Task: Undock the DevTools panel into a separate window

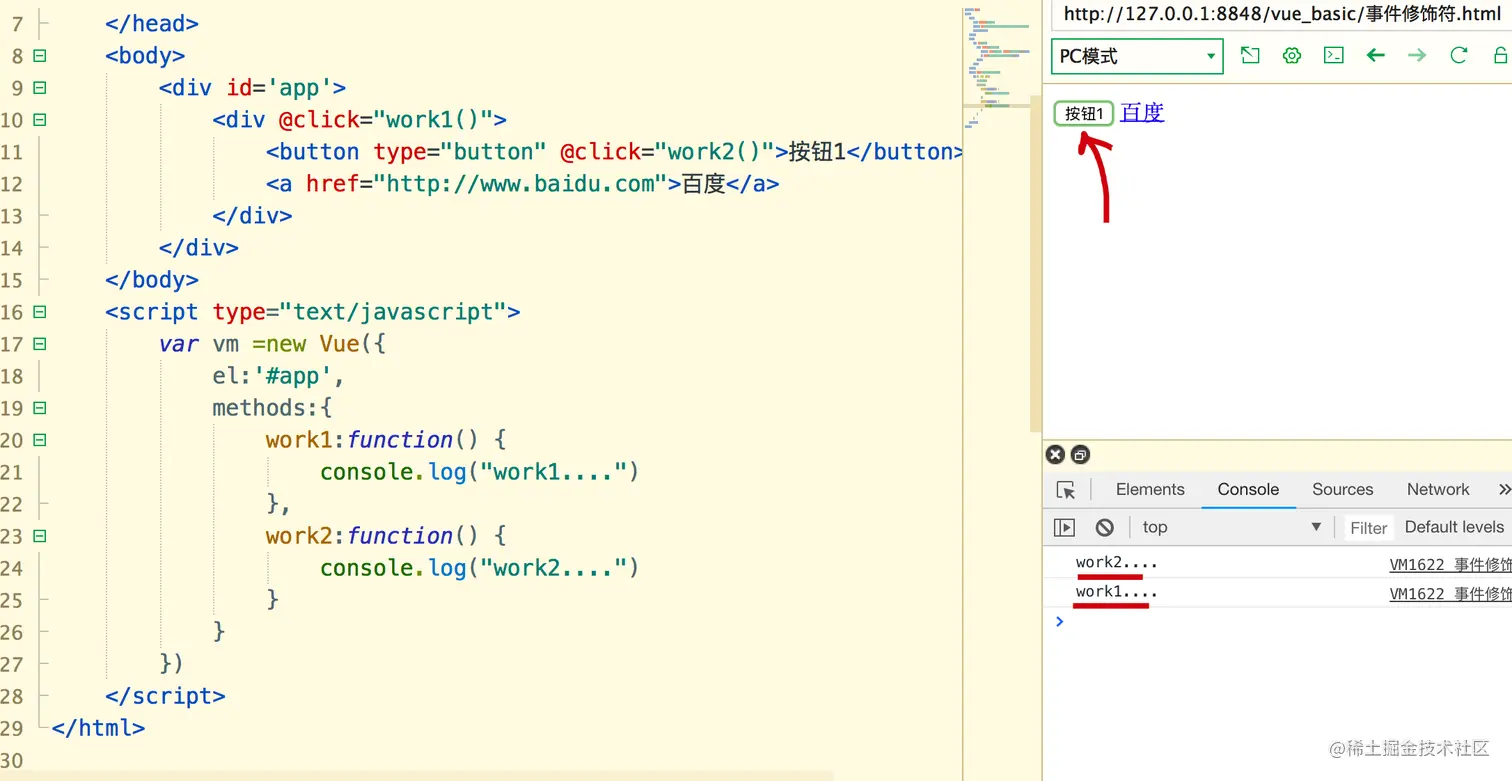Action: (x=1080, y=455)
